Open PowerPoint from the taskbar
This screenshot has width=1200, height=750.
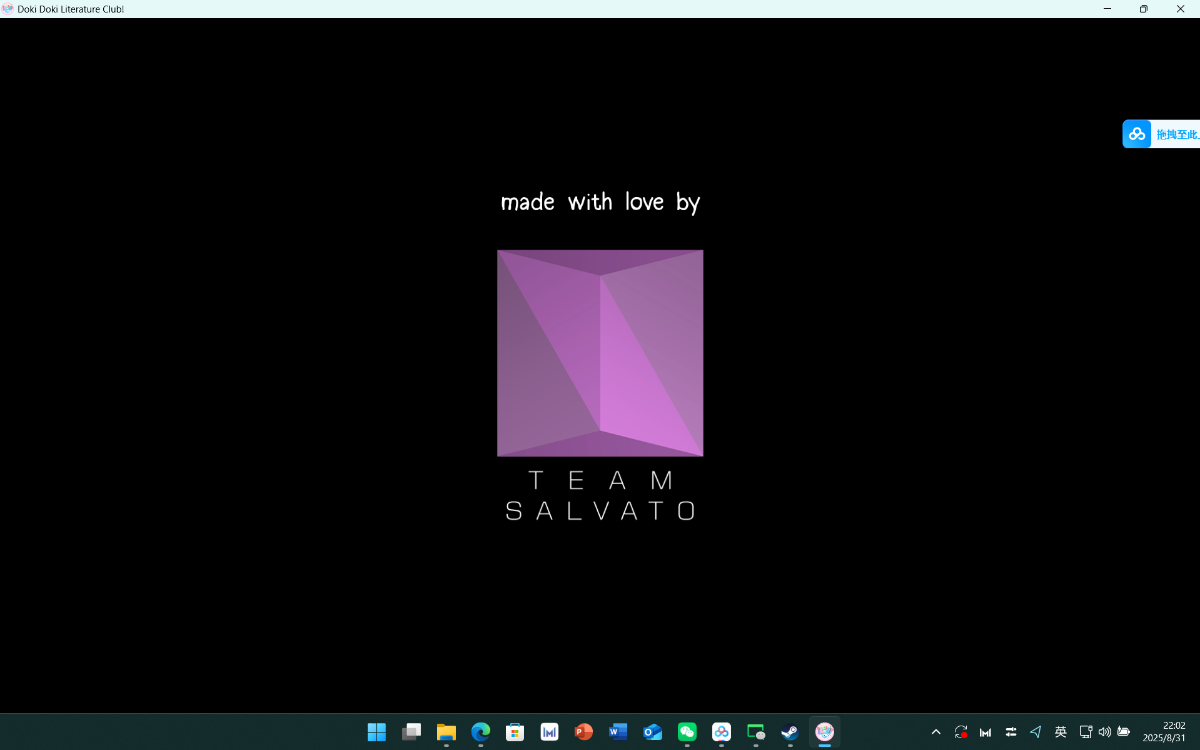pyautogui.click(x=584, y=732)
